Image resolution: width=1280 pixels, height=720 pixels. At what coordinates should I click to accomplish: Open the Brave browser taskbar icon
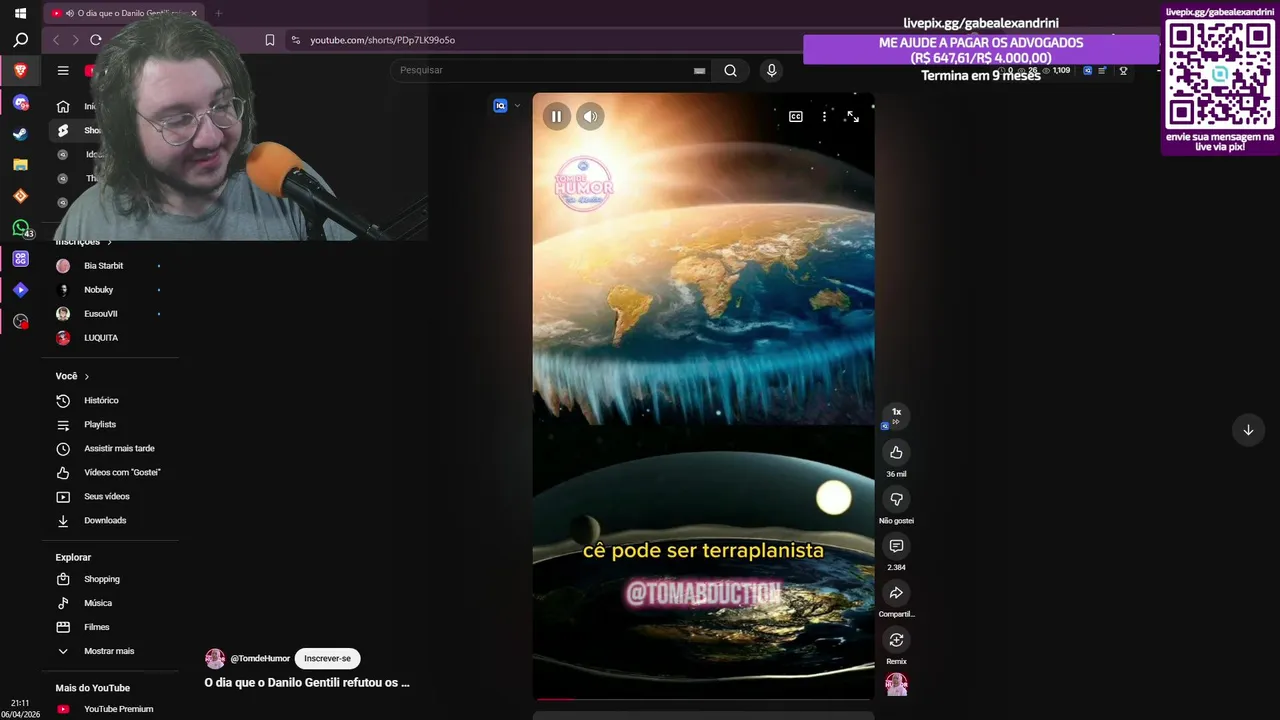click(20, 71)
